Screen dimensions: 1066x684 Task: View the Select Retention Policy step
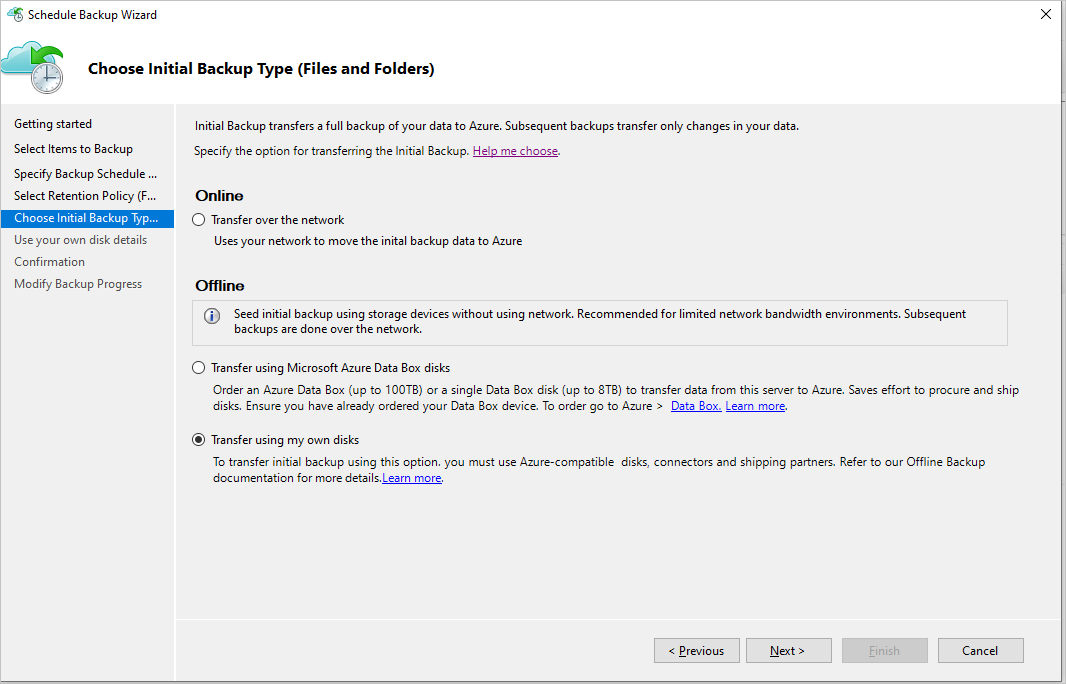84,195
